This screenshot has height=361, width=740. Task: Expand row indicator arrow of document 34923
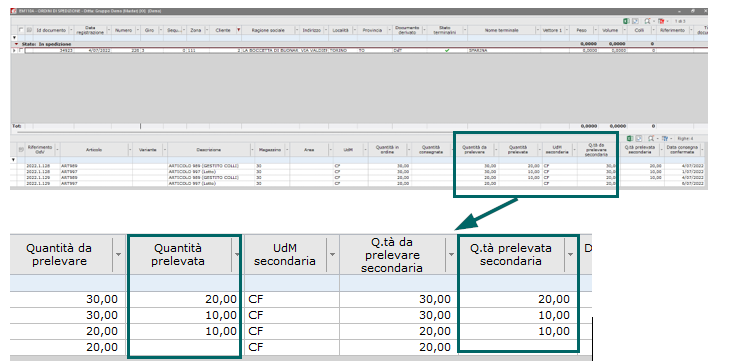14,50
